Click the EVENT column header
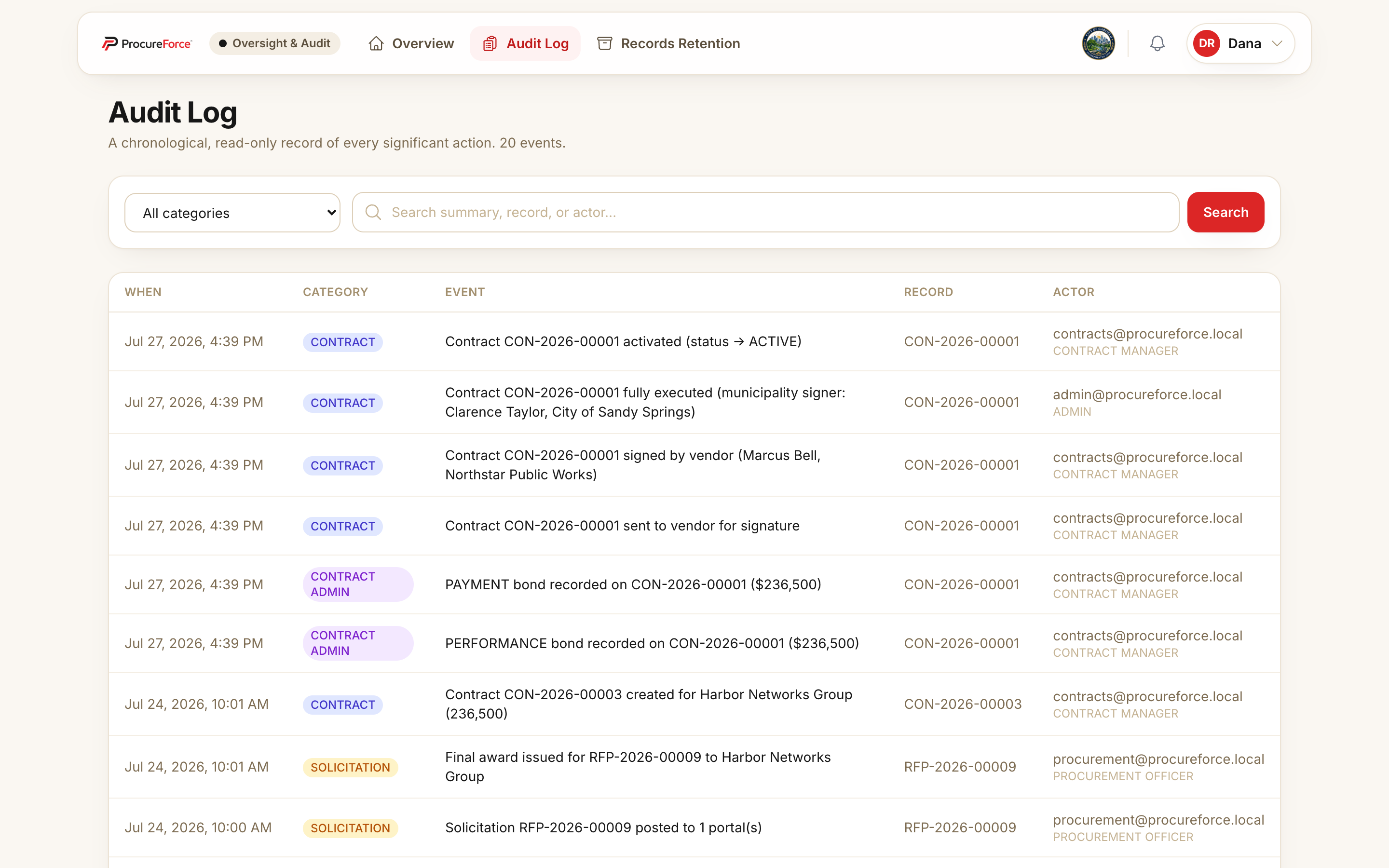Image resolution: width=1389 pixels, height=868 pixels. [x=465, y=292]
